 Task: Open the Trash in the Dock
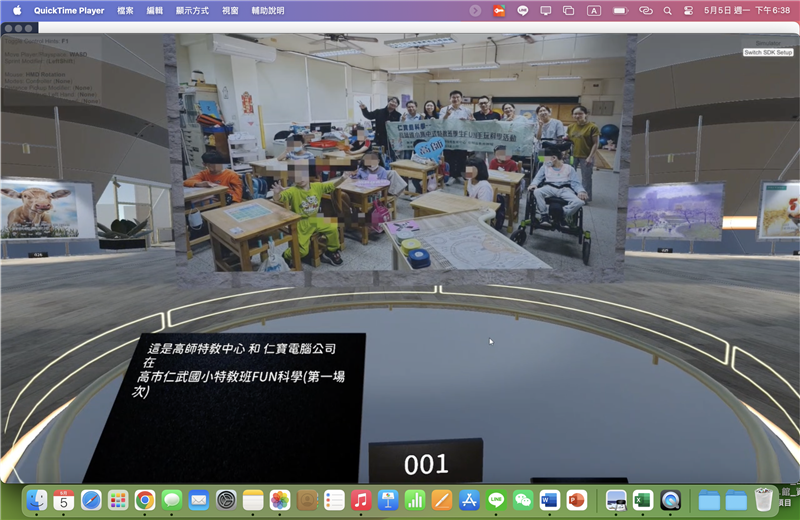[763, 500]
